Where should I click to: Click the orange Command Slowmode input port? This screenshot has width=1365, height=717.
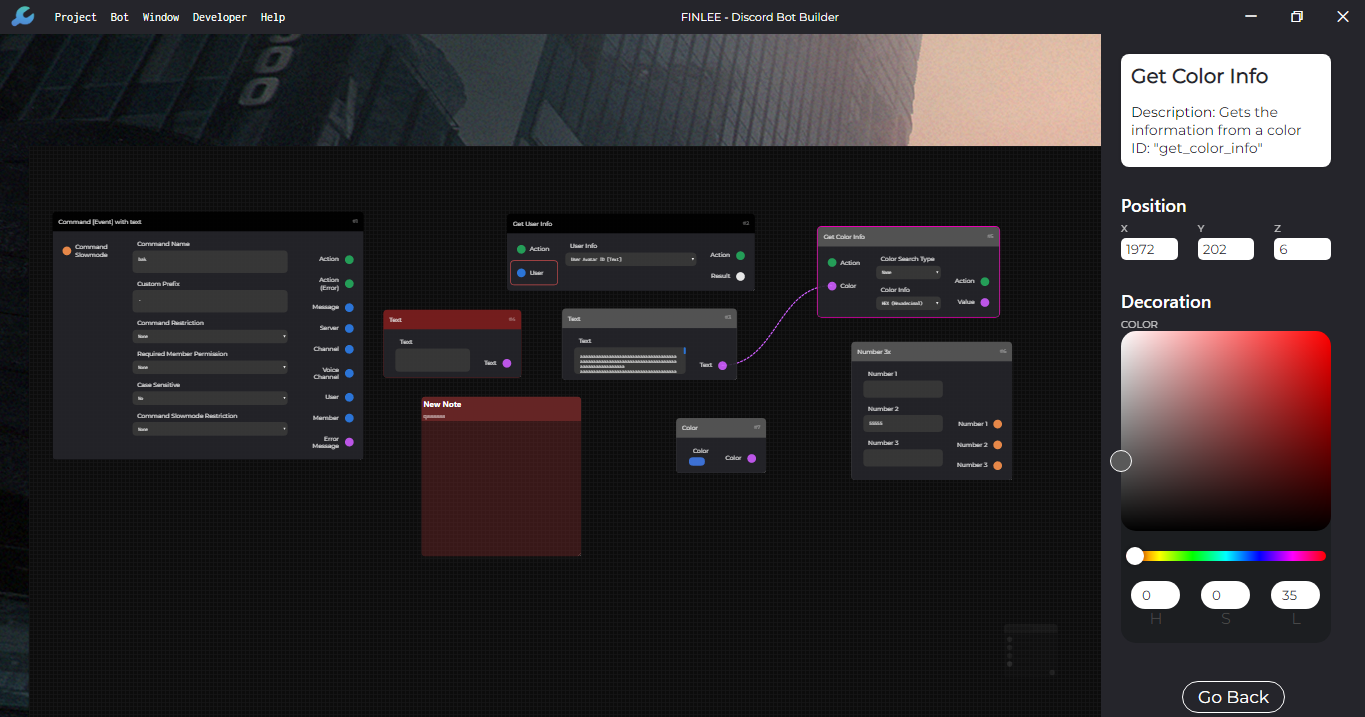click(67, 251)
